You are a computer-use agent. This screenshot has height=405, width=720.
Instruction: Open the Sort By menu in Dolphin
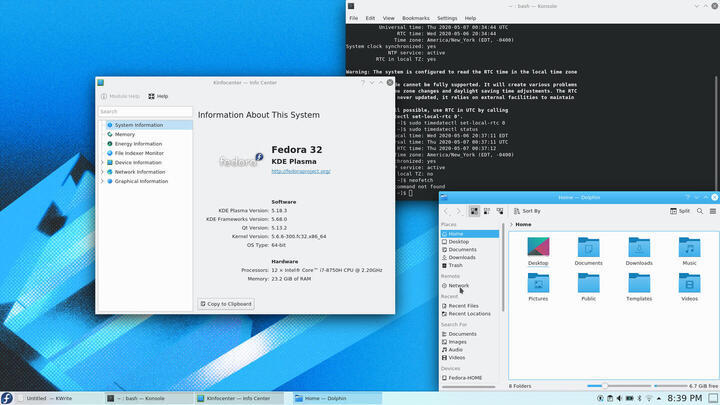pos(527,211)
